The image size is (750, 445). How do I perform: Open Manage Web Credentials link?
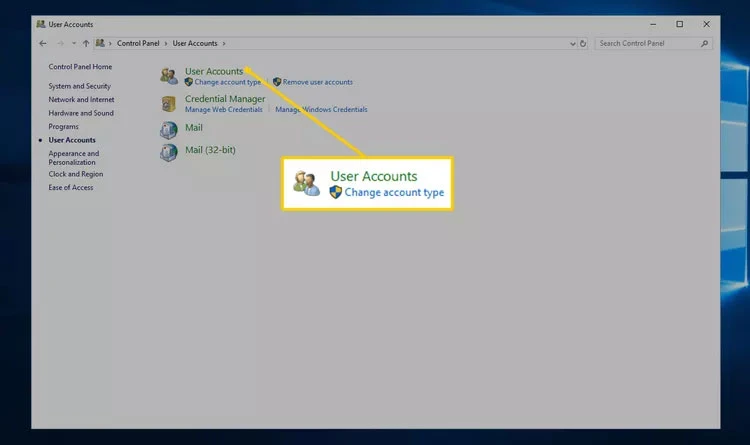point(223,109)
